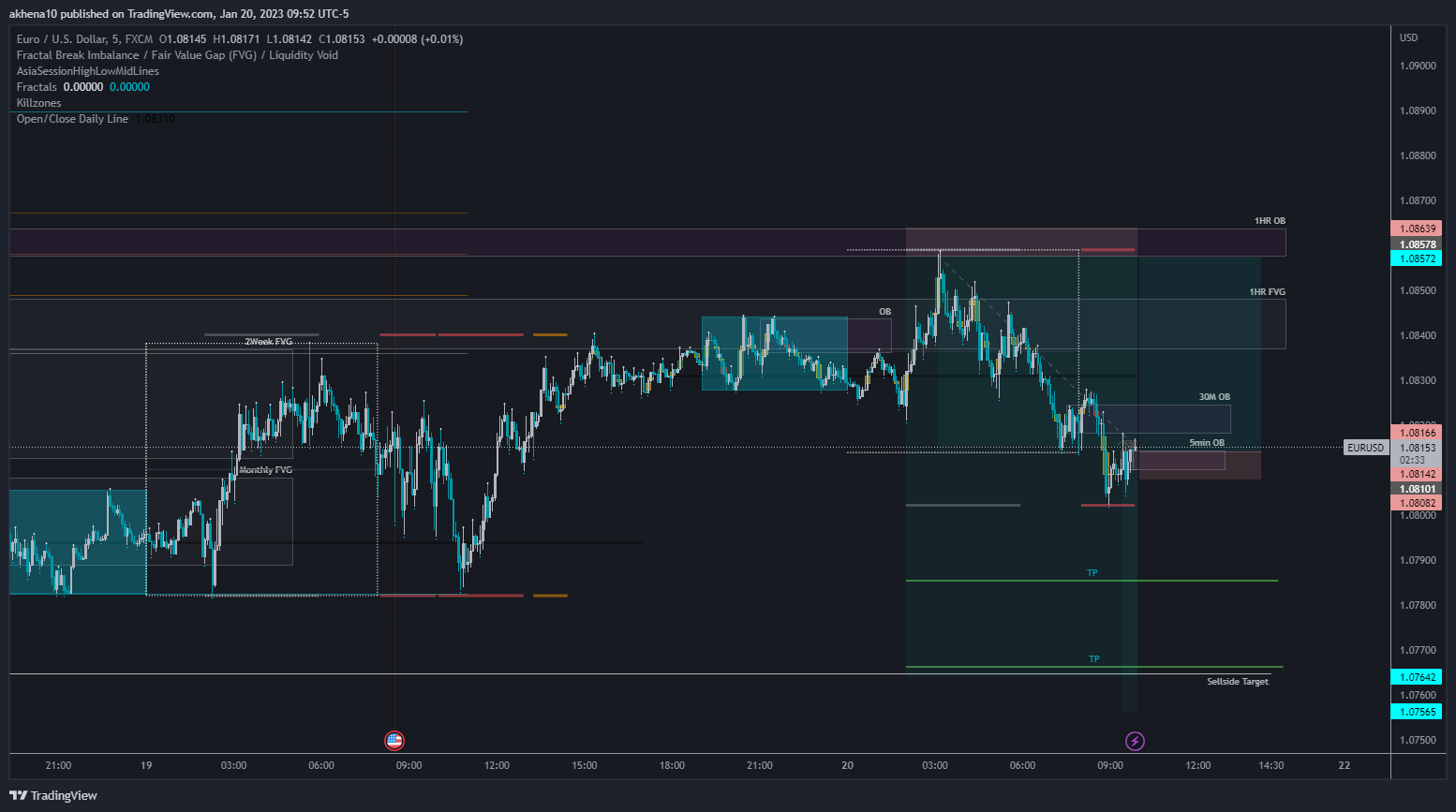1456x812 pixels.
Task: Click the 5min OB zone label
Action: click(1207, 443)
